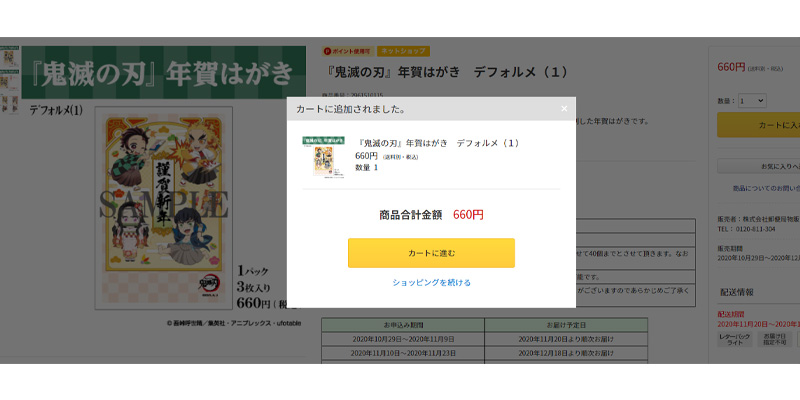Click the お申込み期間 table header
The height and width of the screenshot is (400, 800).
(x=403, y=325)
